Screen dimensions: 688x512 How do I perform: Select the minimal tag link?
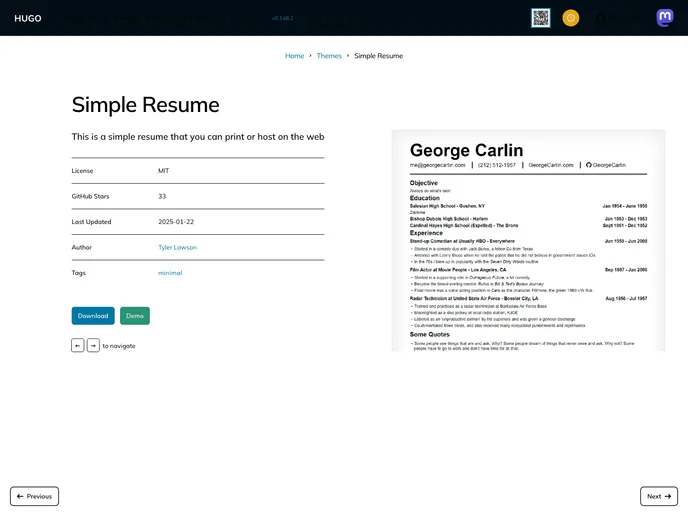(x=170, y=273)
